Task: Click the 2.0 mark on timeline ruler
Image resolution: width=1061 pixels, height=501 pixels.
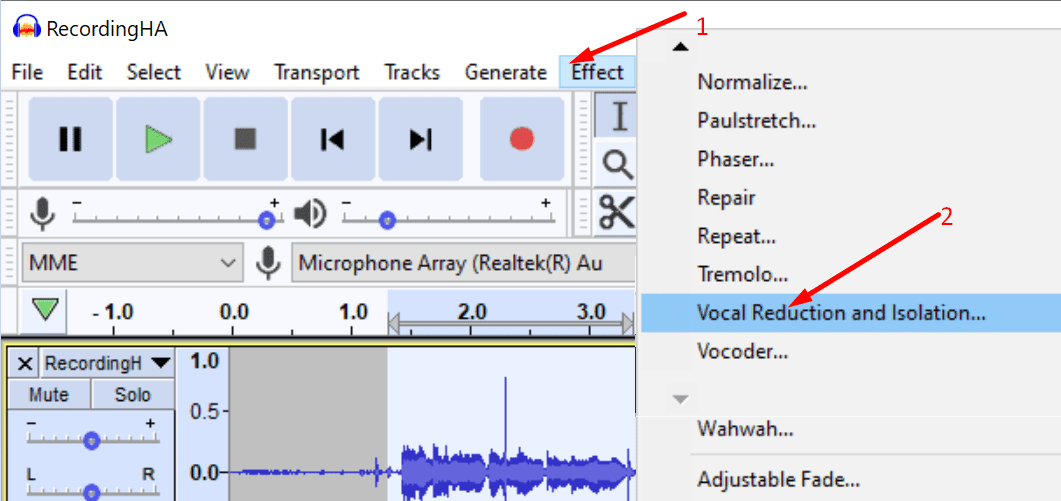Action: tap(472, 312)
